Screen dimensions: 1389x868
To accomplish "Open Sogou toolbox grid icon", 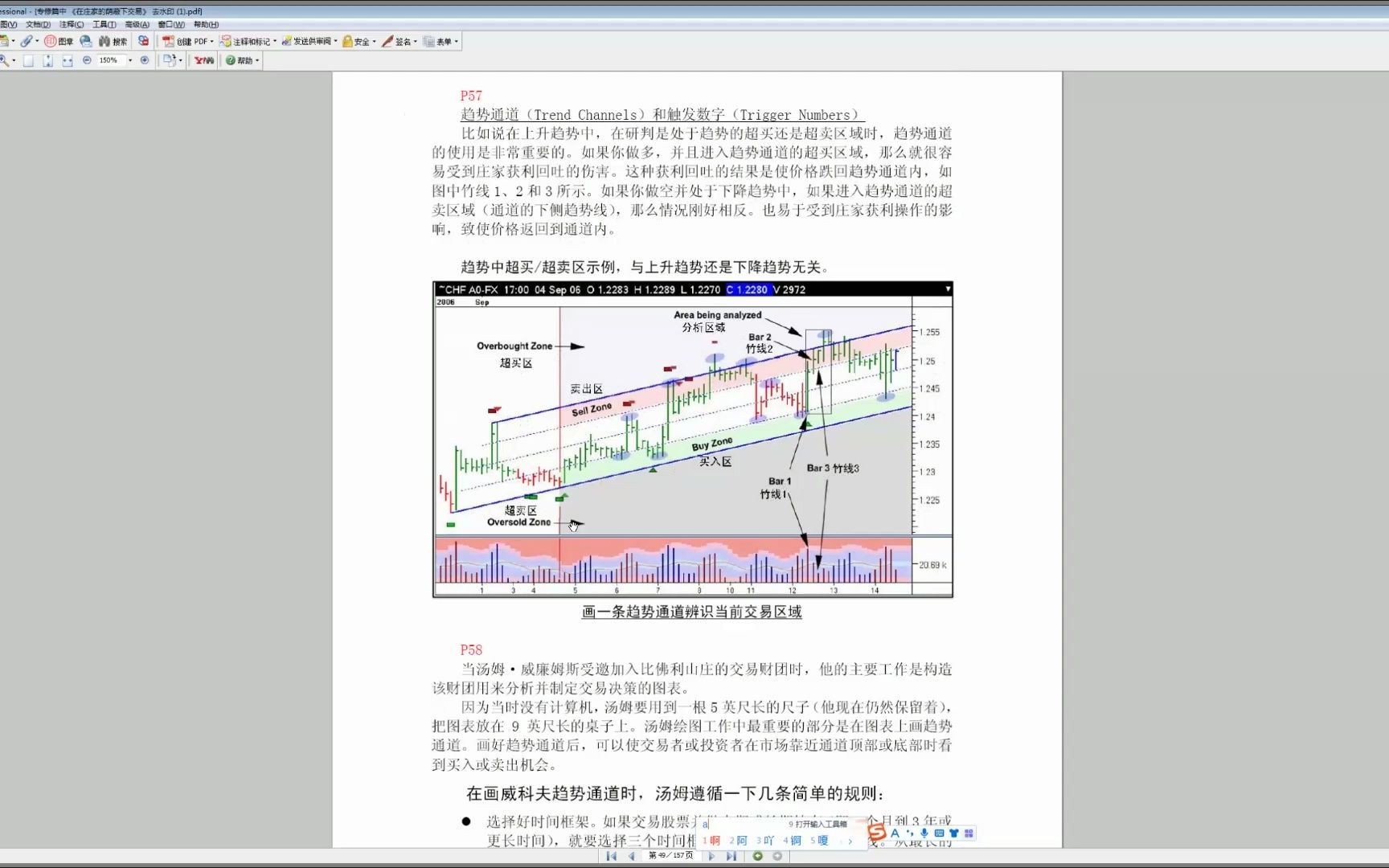I will [969, 833].
